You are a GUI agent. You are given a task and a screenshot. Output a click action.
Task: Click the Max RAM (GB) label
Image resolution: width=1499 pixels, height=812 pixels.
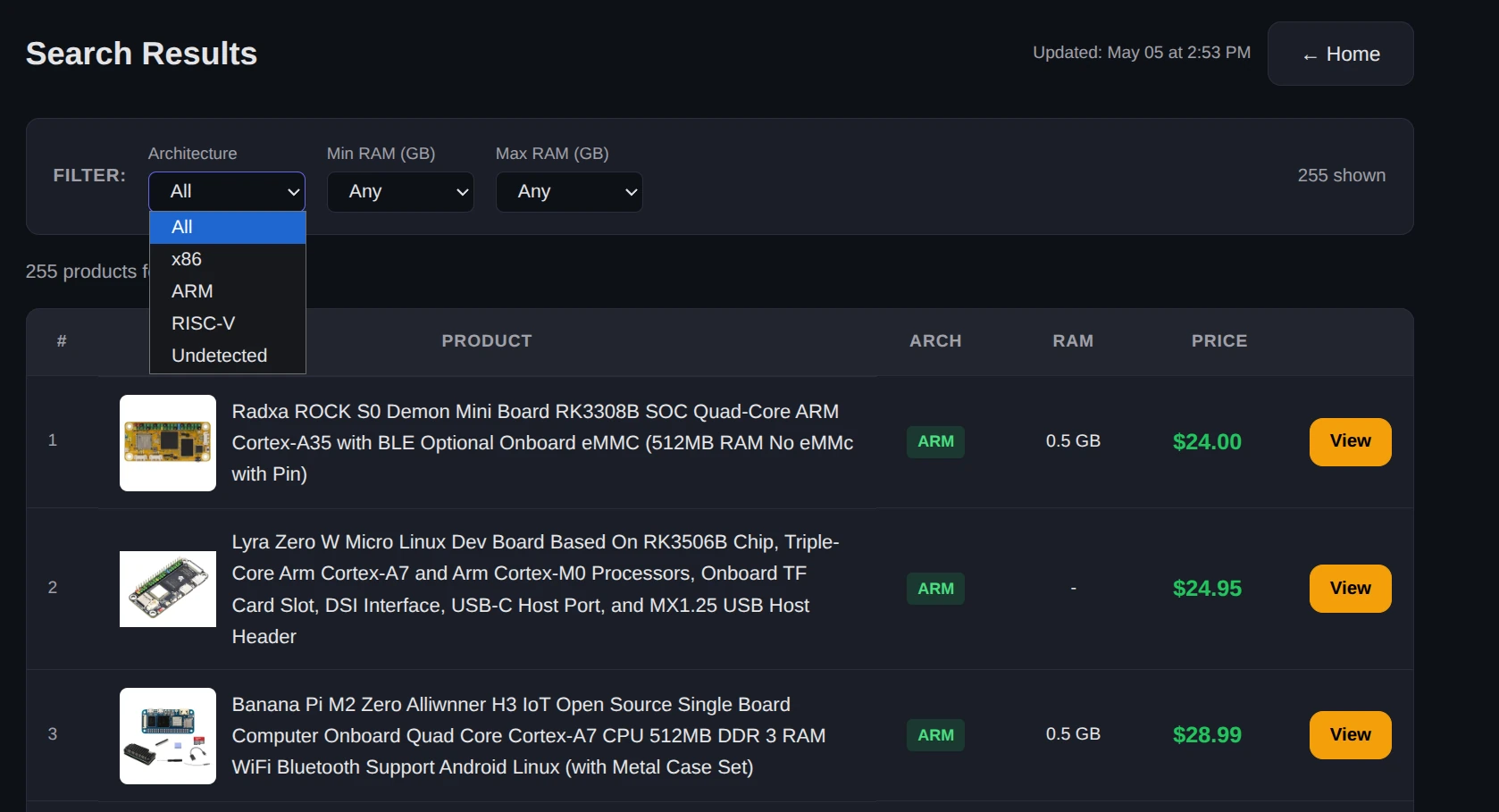point(552,154)
